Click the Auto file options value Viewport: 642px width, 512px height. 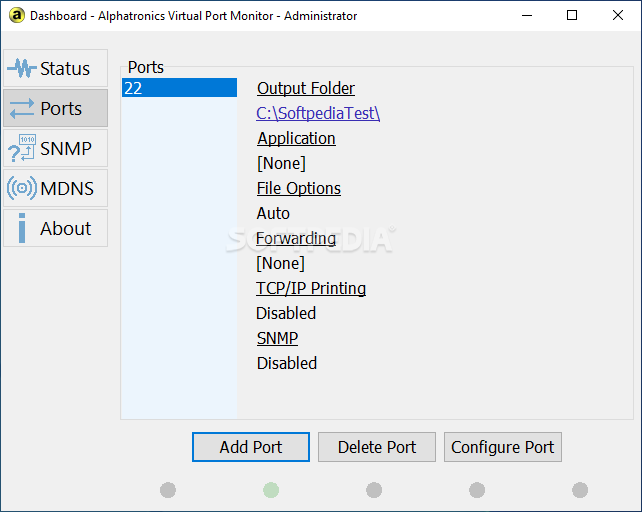(x=273, y=213)
